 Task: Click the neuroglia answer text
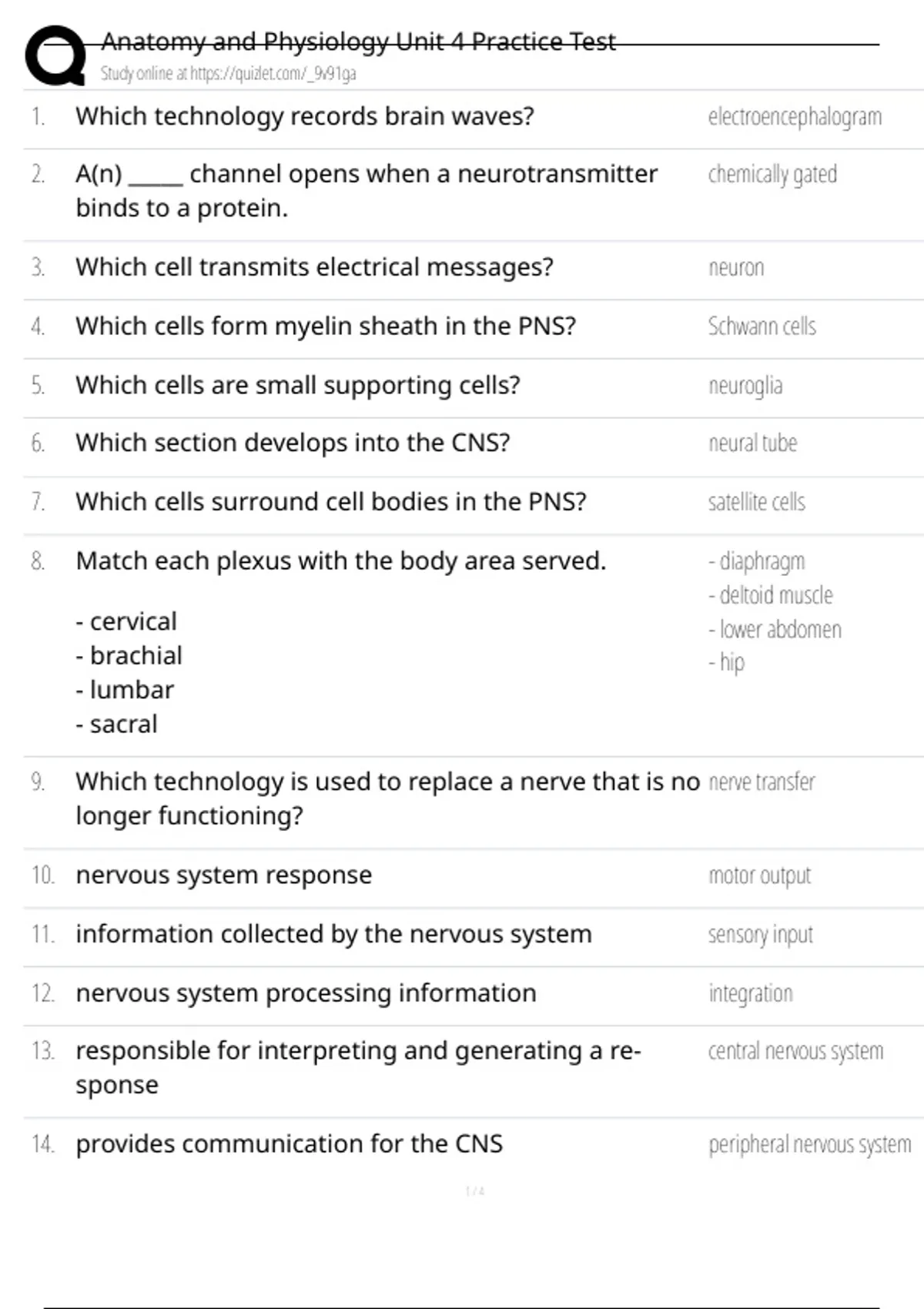point(745,385)
